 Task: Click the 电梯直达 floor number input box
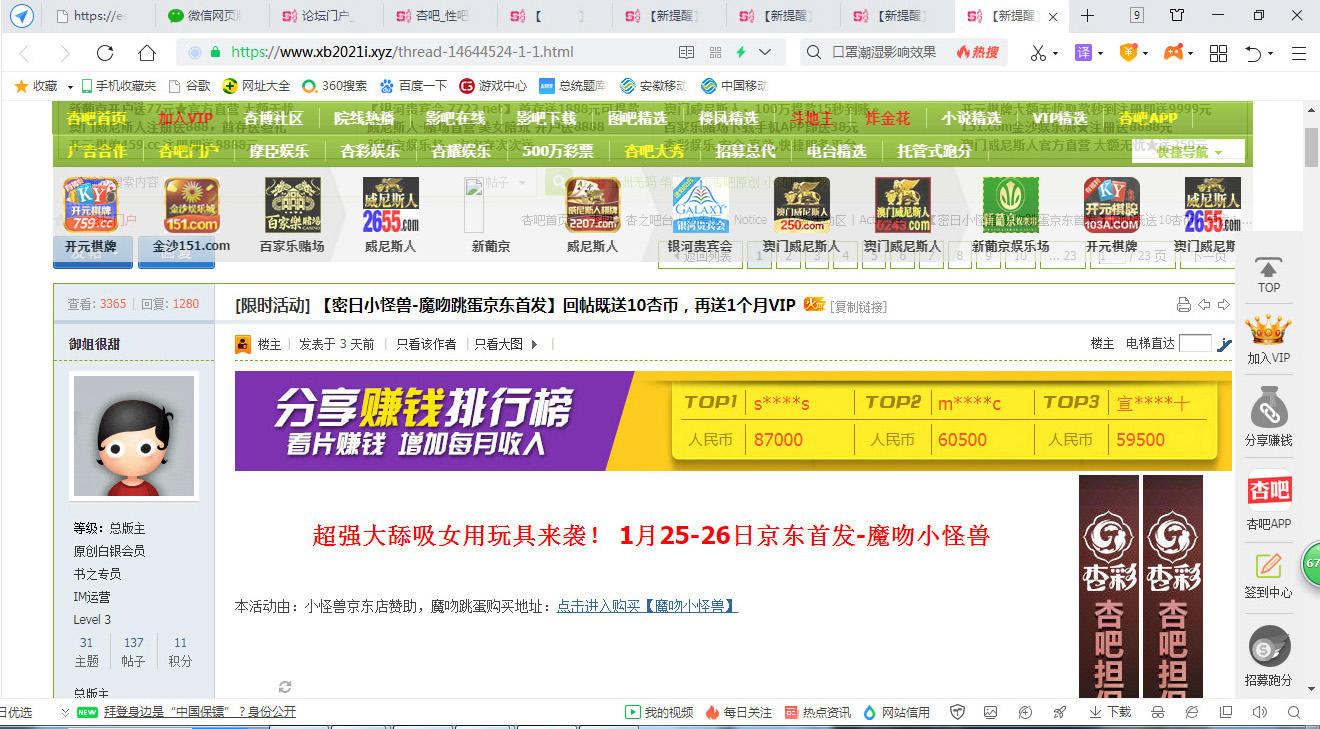click(1195, 344)
